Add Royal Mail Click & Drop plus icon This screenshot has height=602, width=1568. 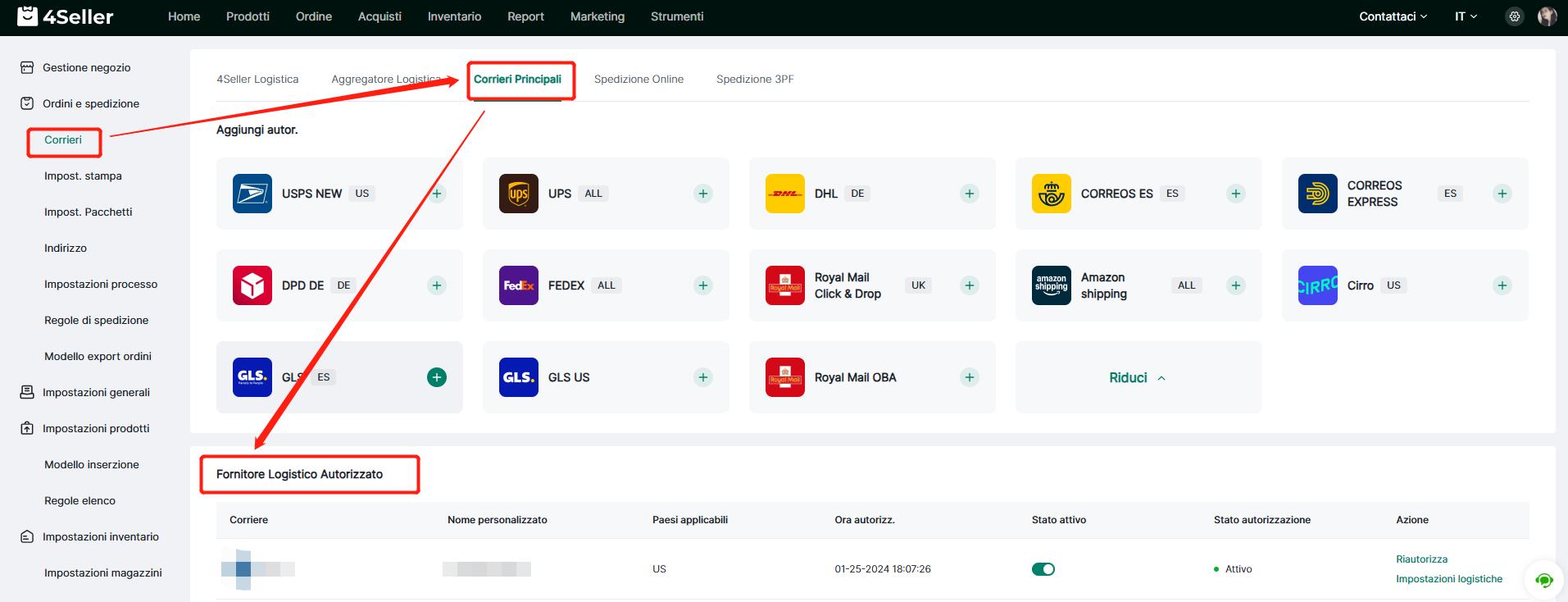tap(970, 285)
